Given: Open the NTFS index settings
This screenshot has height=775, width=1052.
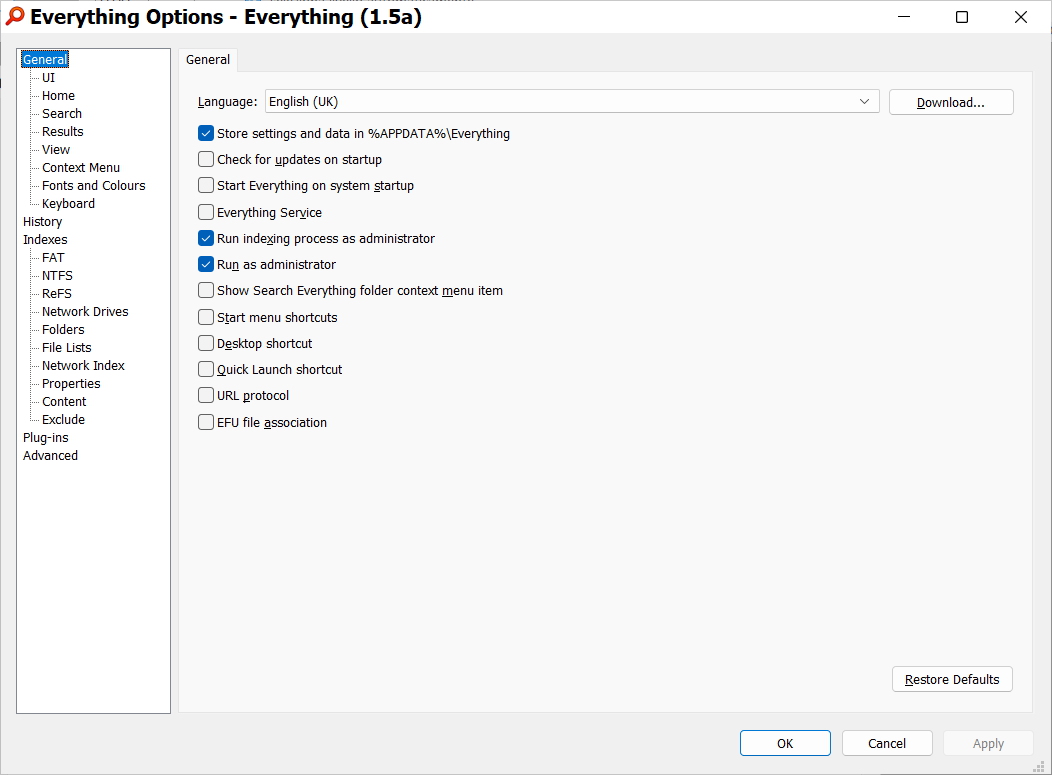Looking at the screenshot, I should tap(57, 276).
